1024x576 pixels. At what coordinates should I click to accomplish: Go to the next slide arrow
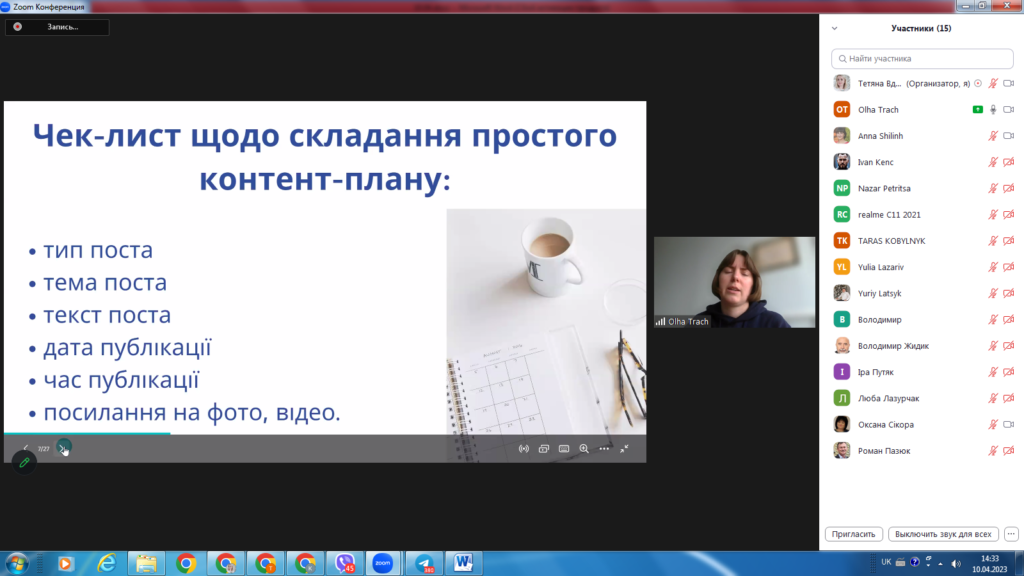pyautogui.click(x=63, y=448)
